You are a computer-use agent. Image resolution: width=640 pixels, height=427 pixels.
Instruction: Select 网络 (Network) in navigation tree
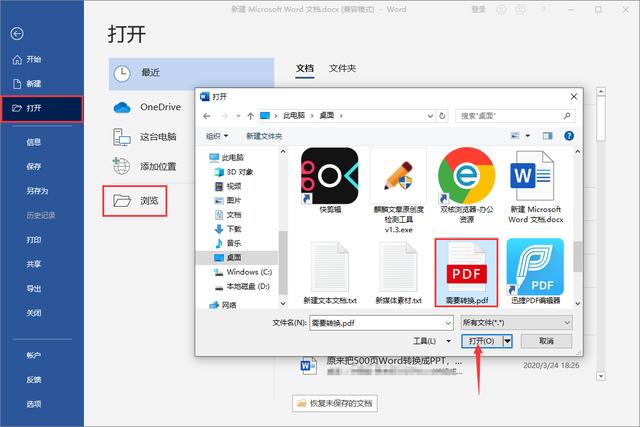(223, 305)
